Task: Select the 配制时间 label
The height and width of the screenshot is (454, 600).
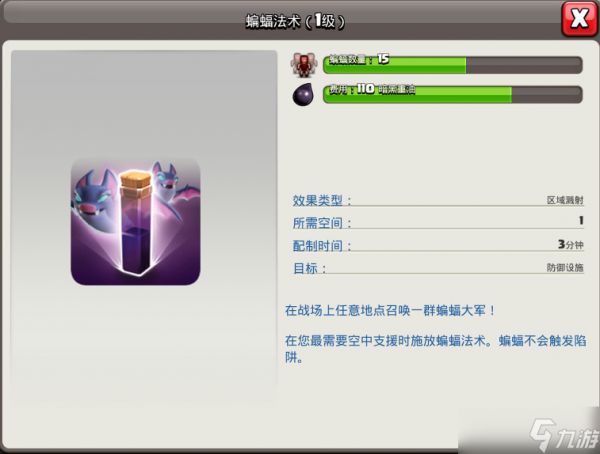Action: [321, 246]
